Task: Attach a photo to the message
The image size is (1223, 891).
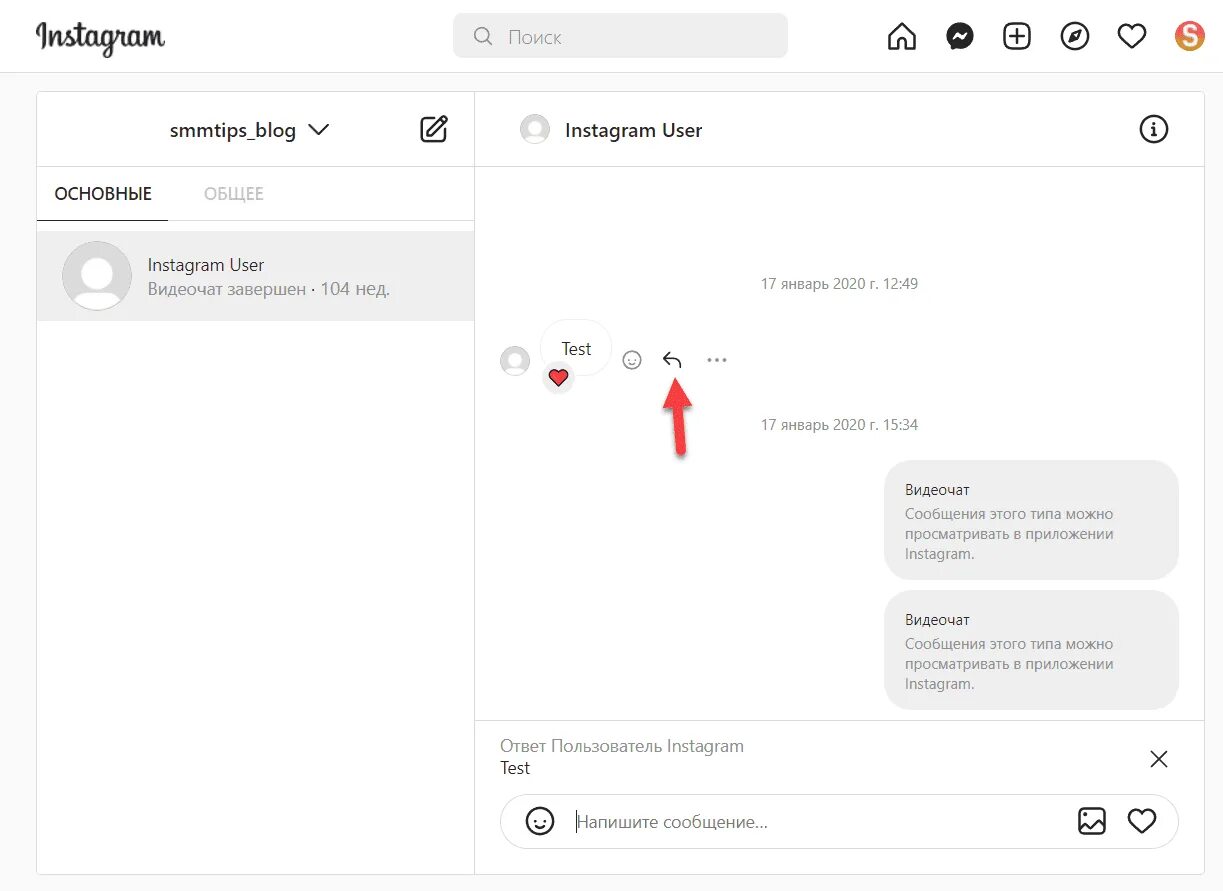Action: coord(1091,822)
